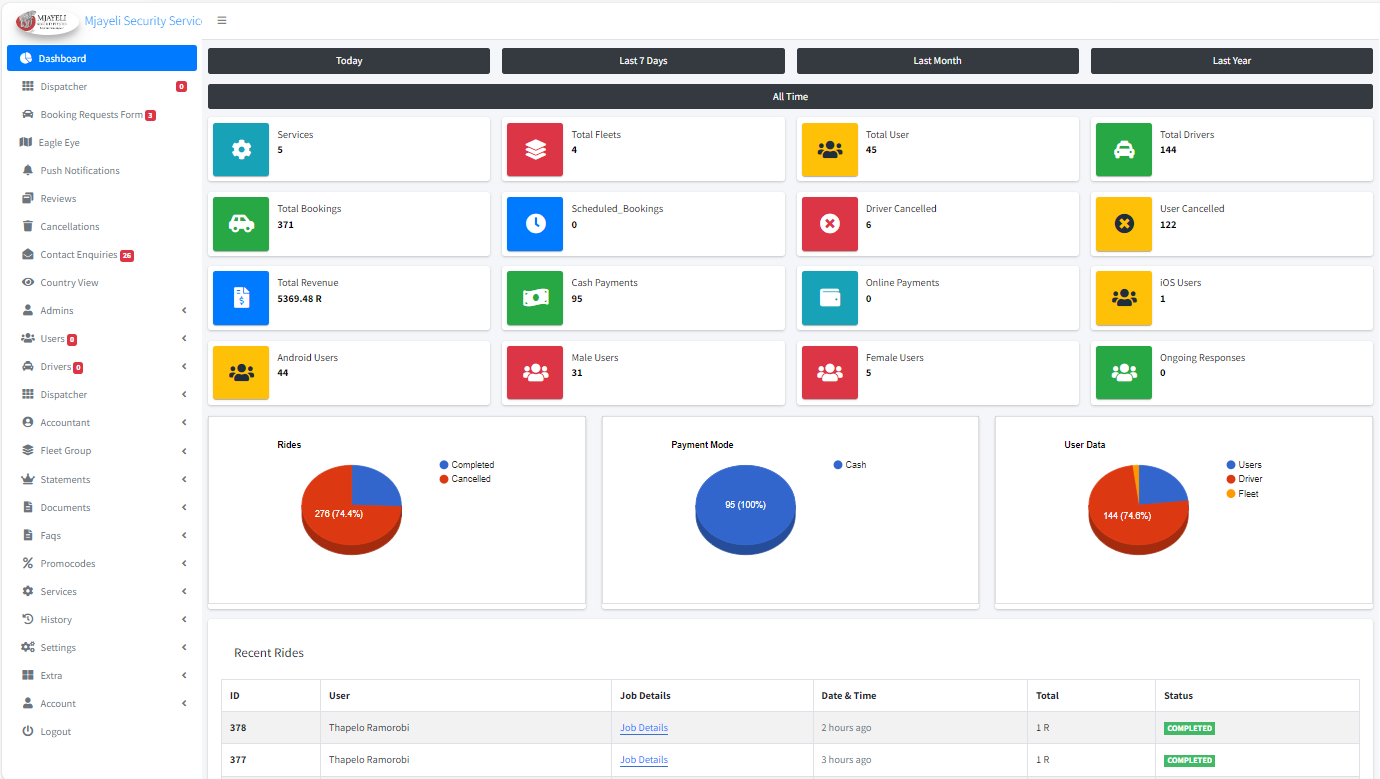The width and height of the screenshot is (1380, 779).
Task: Click the sidebar collapse hamburger icon
Action: coord(221,19)
